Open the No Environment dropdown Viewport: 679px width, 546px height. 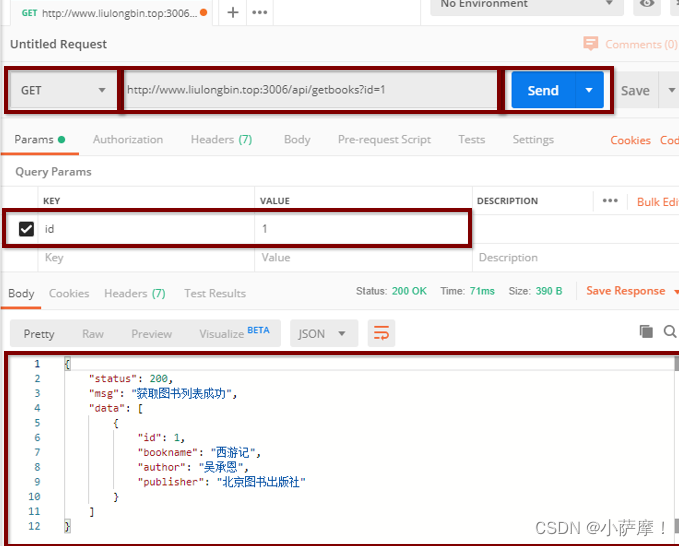pyautogui.click(x=527, y=5)
